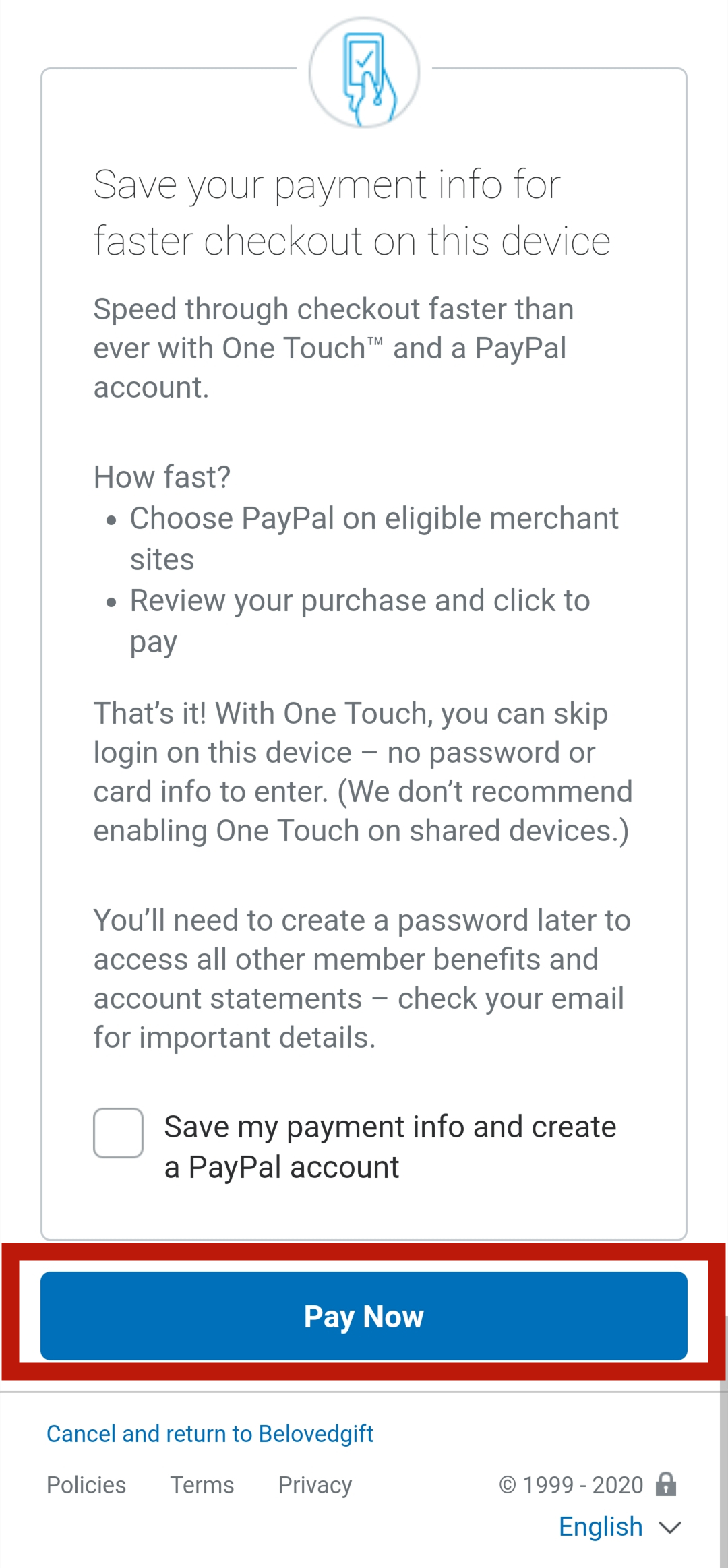
Task: Open the Policies footer link
Action: click(x=86, y=1484)
